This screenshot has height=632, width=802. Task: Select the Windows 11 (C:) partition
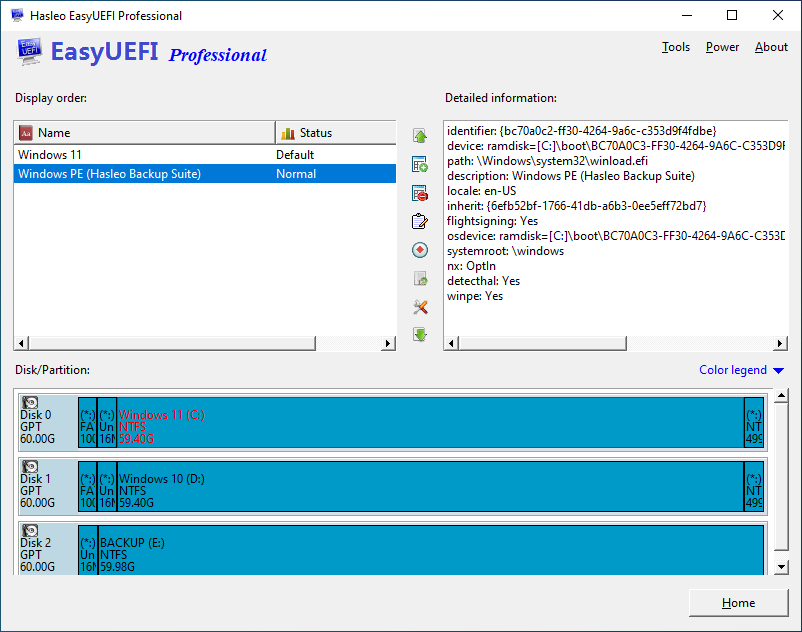(x=430, y=423)
